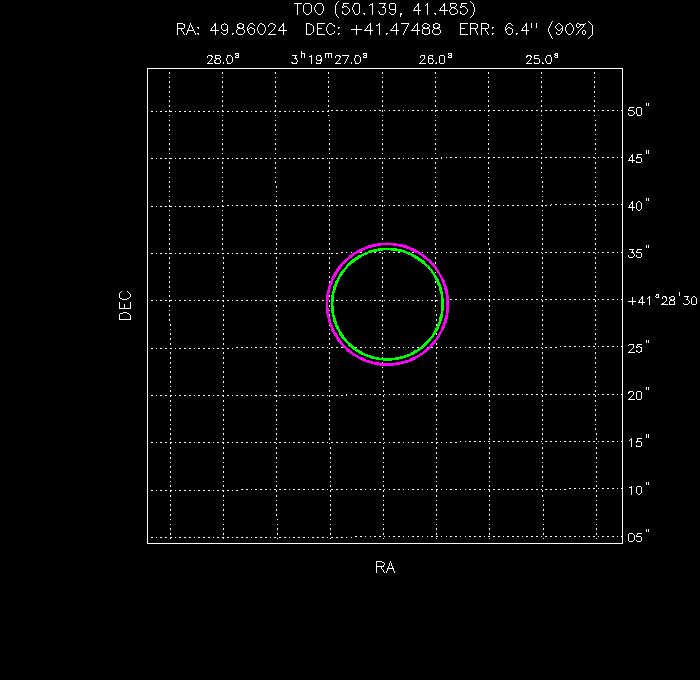Viewport: 700px width, 680px height.
Task: Click the 35" declination tick label
Action: click(x=638, y=253)
